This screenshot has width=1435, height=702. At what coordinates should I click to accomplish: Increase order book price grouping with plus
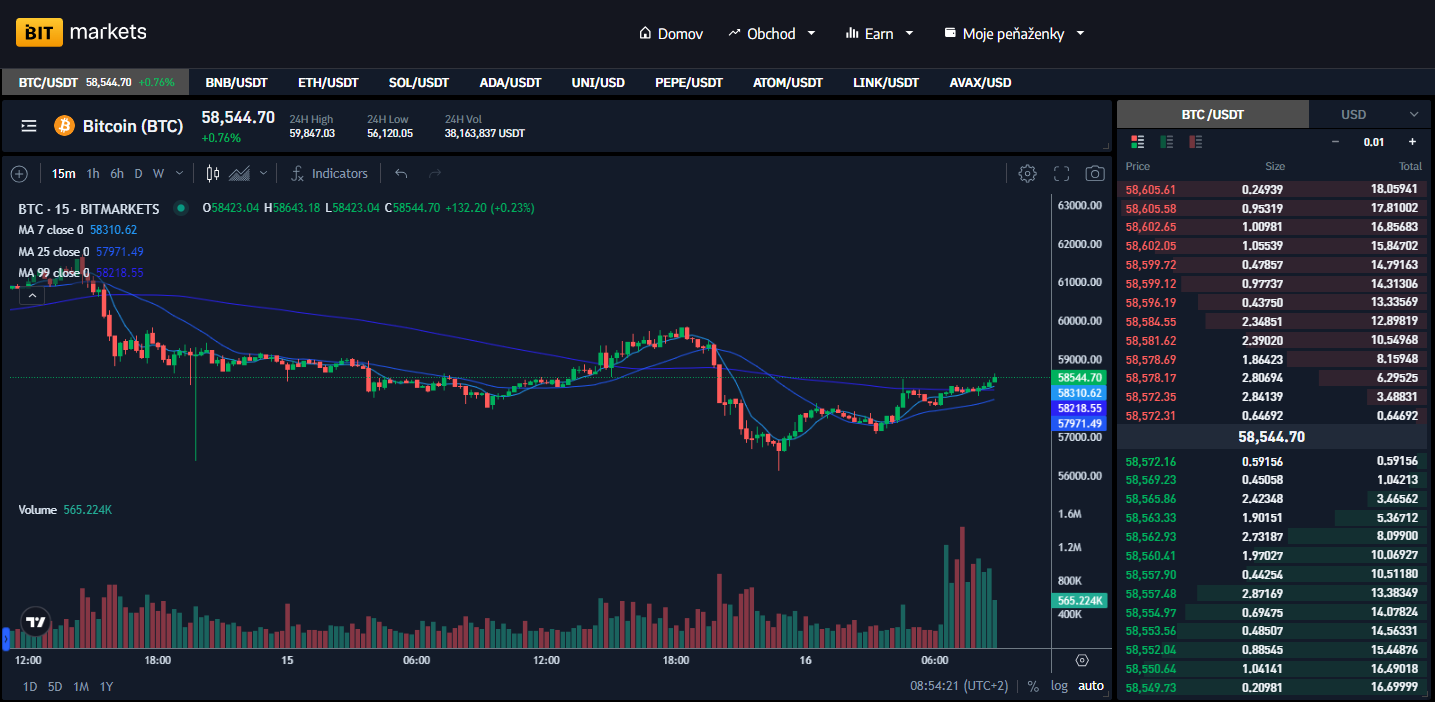click(x=1412, y=142)
